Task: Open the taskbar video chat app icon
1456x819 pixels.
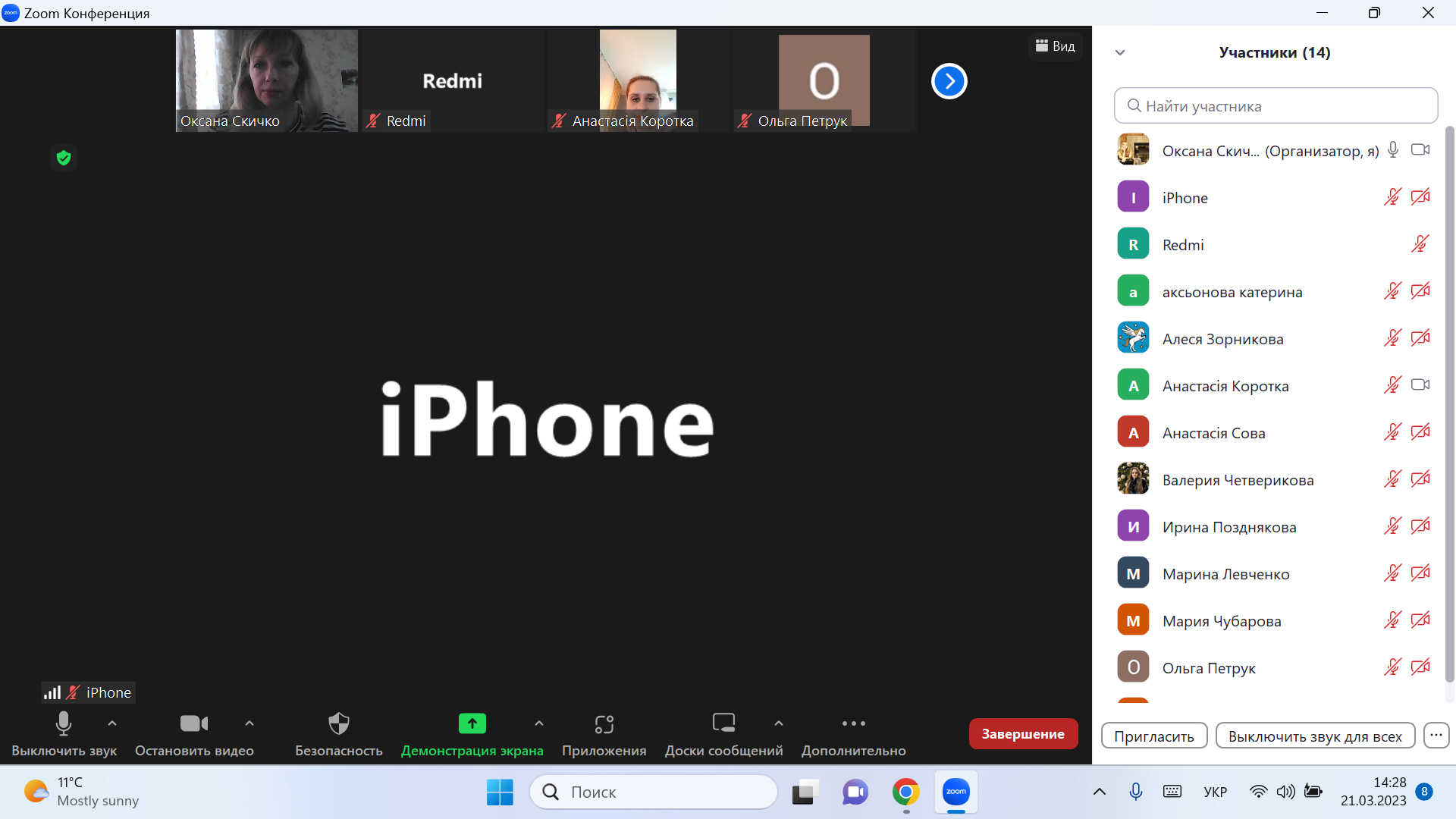Action: 855,792
